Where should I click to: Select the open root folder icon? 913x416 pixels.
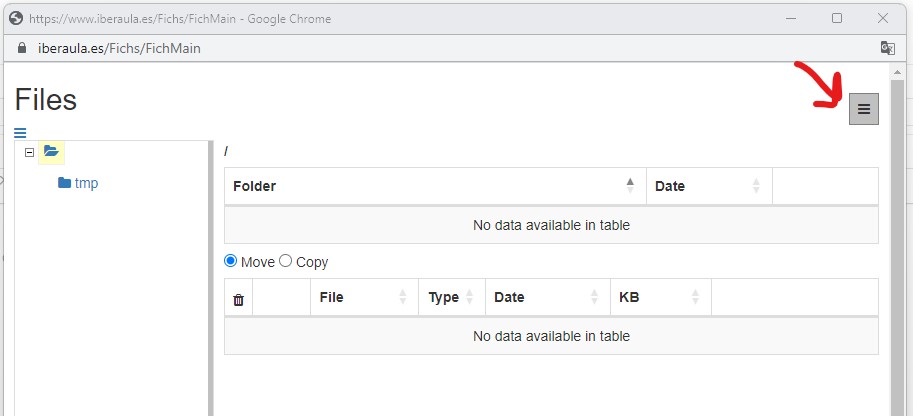click(x=51, y=151)
